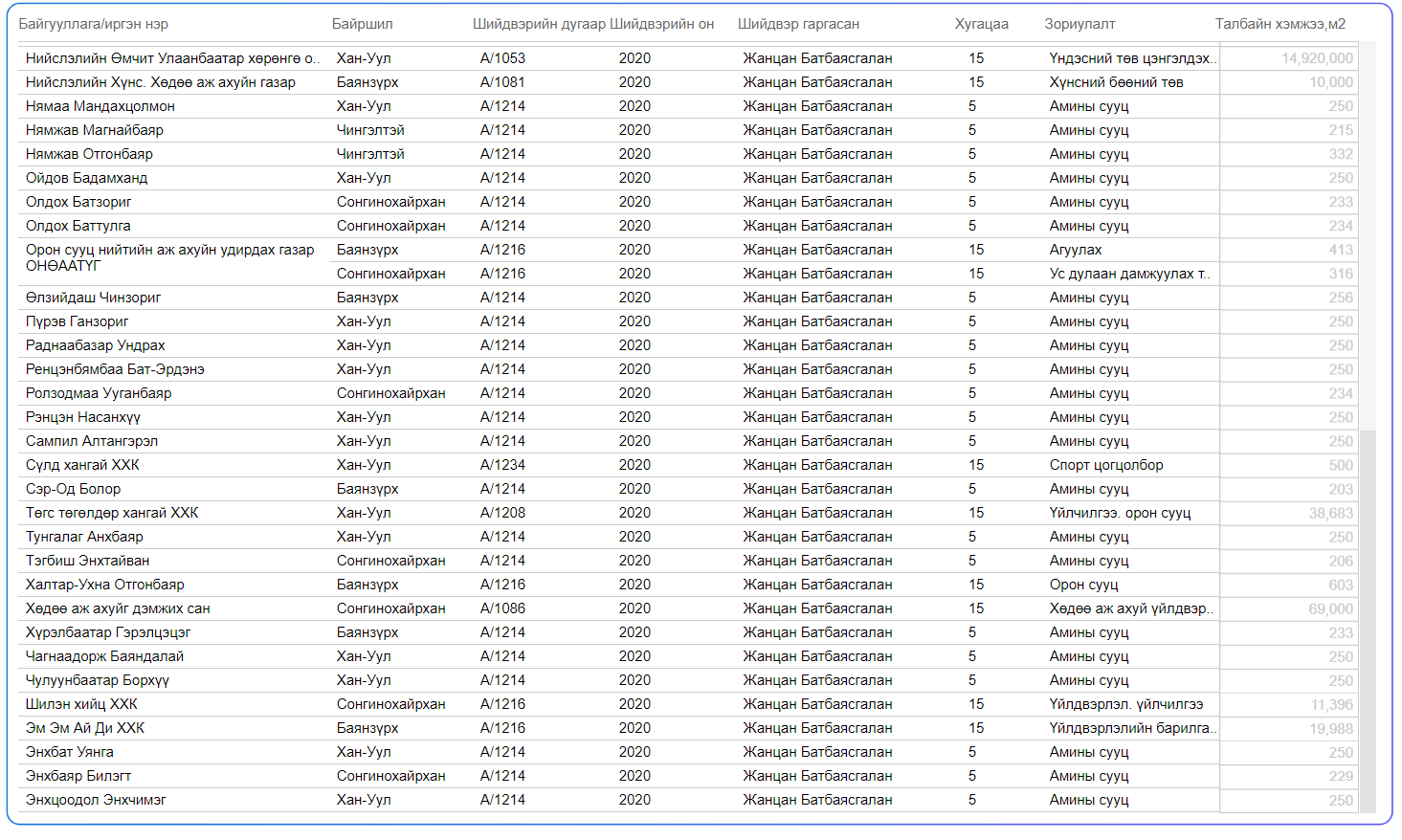
Task: Click decision number A/1053 cell
Action: point(502,58)
